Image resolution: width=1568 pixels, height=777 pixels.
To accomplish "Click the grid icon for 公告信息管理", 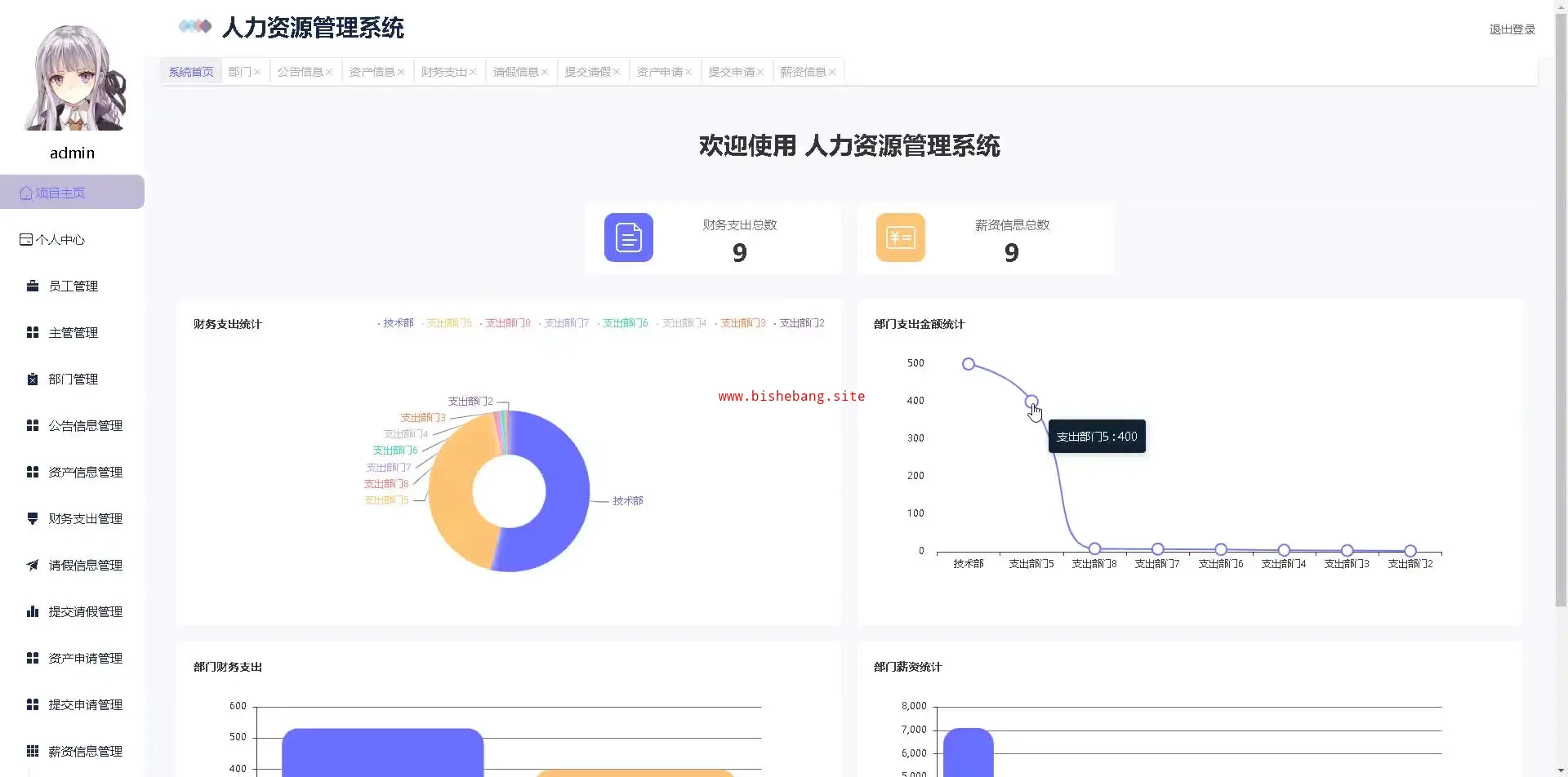I will click(x=33, y=426).
